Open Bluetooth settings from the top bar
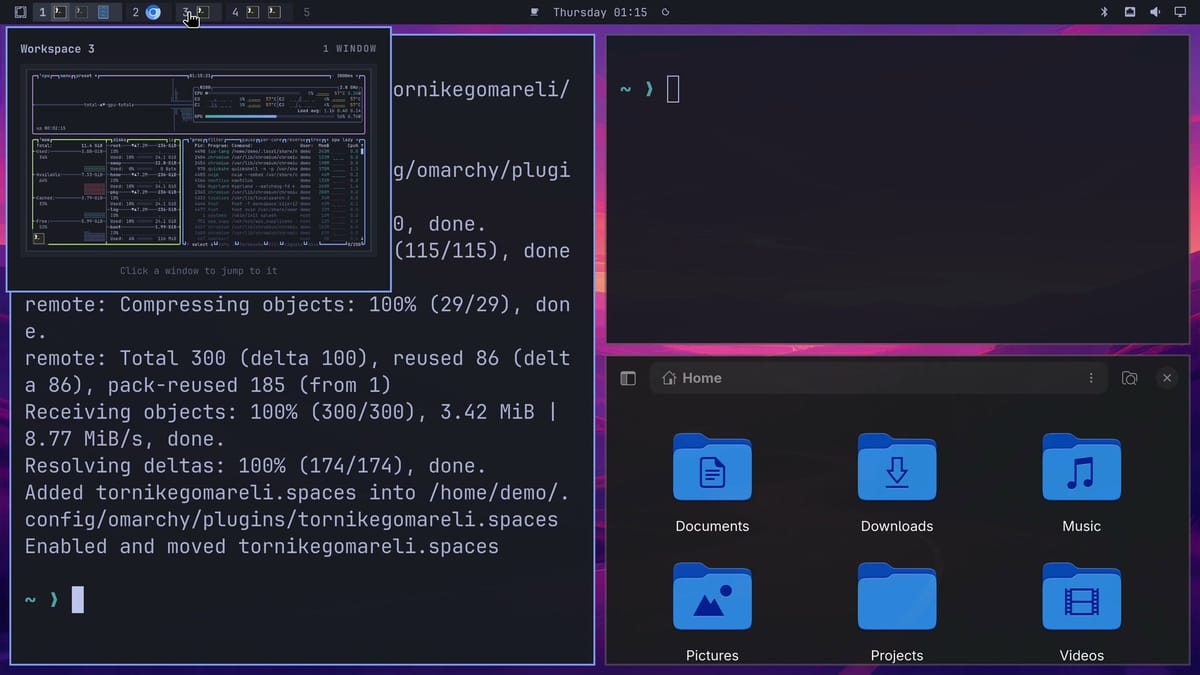1200x675 pixels. click(1105, 12)
